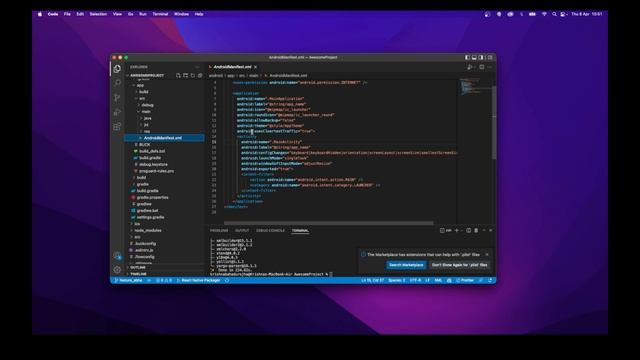Viewport: 640px width, 360px height.
Task: Open Explorer views and more actions menu
Action: click(198, 67)
